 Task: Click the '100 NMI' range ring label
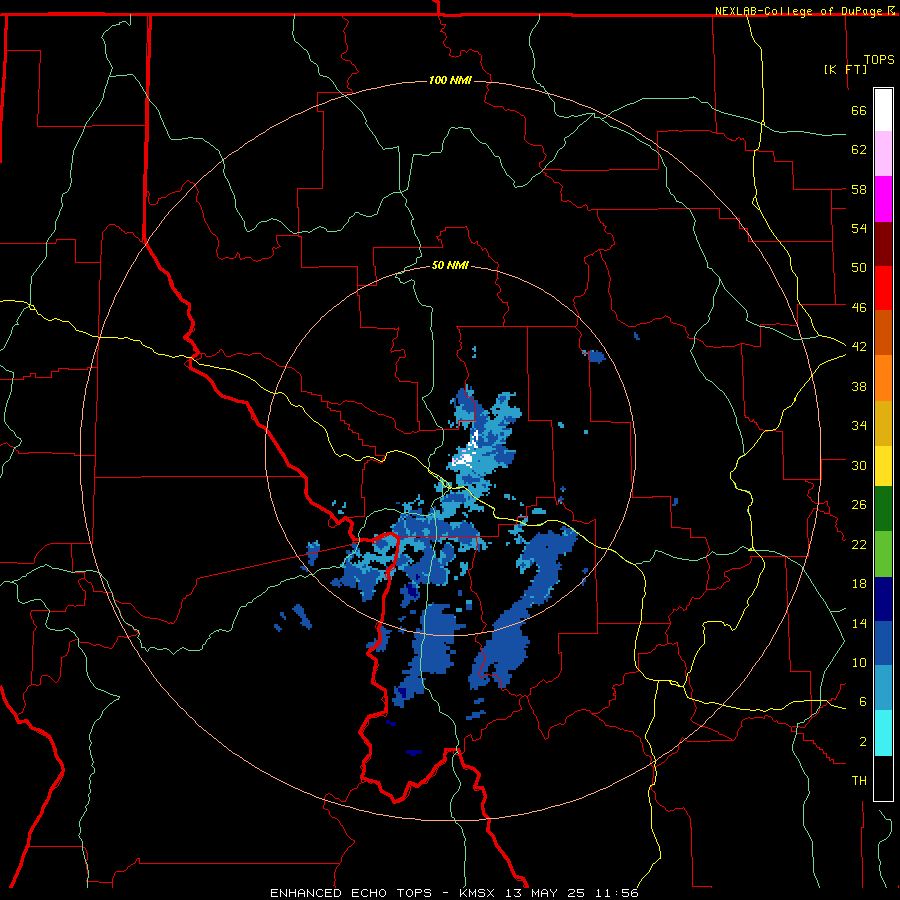450,80
